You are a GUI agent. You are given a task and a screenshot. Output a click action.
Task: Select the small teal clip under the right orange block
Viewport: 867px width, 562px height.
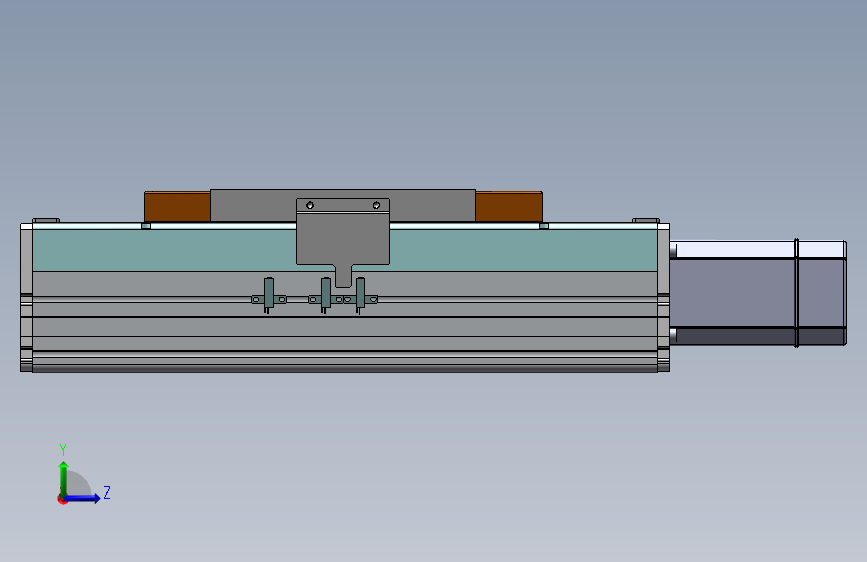click(x=544, y=226)
